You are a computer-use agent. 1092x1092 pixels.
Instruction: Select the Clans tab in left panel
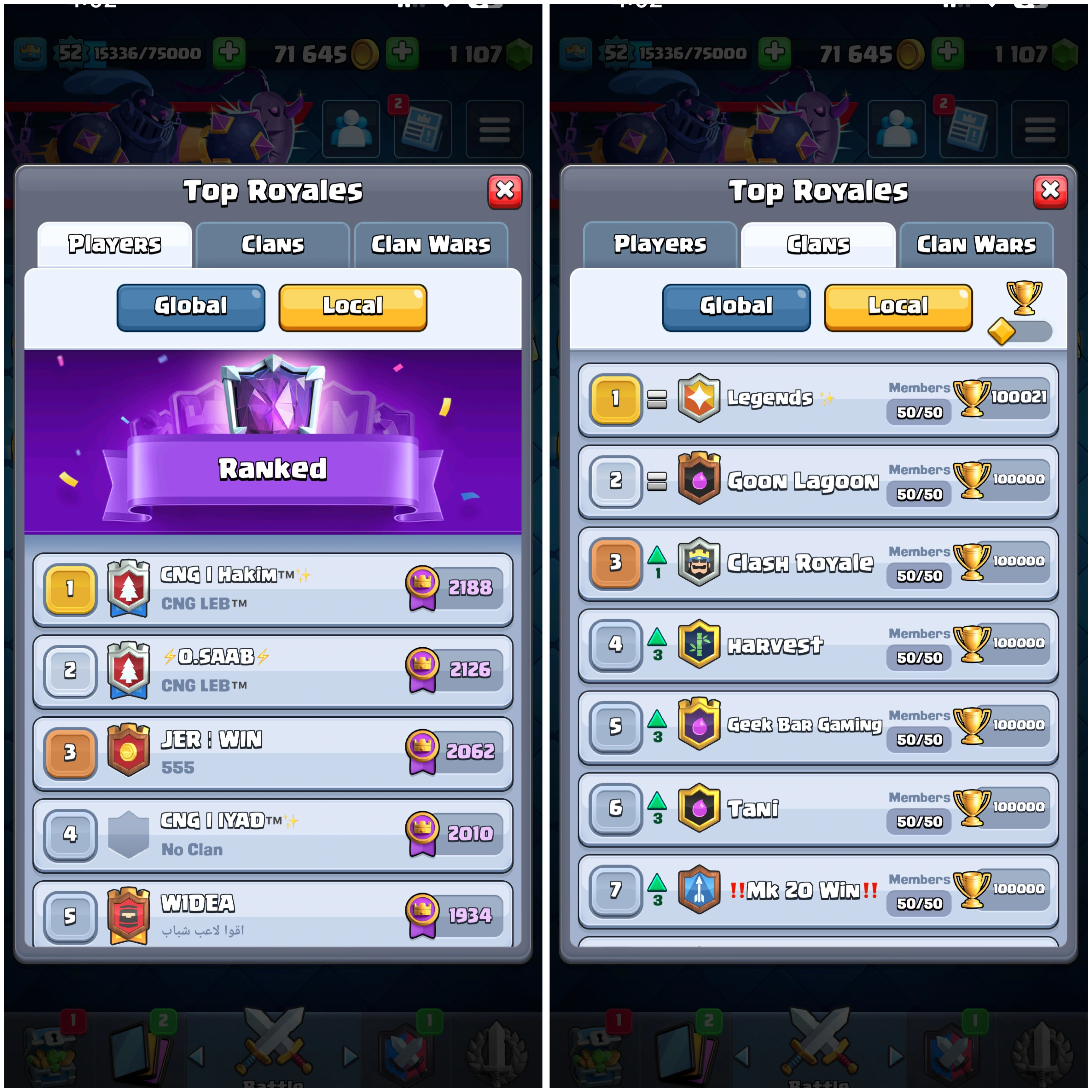tap(273, 245)
